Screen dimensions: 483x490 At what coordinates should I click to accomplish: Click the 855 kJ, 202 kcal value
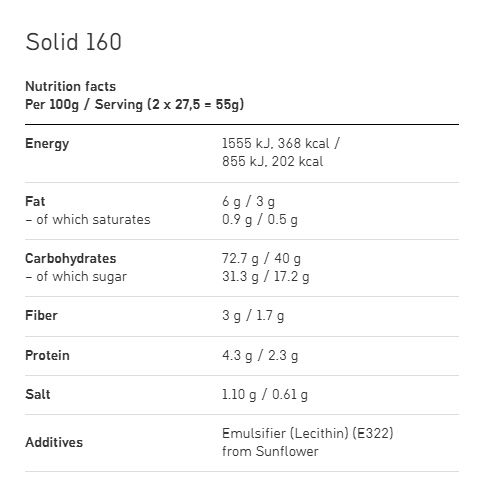(x=272, y=162)
